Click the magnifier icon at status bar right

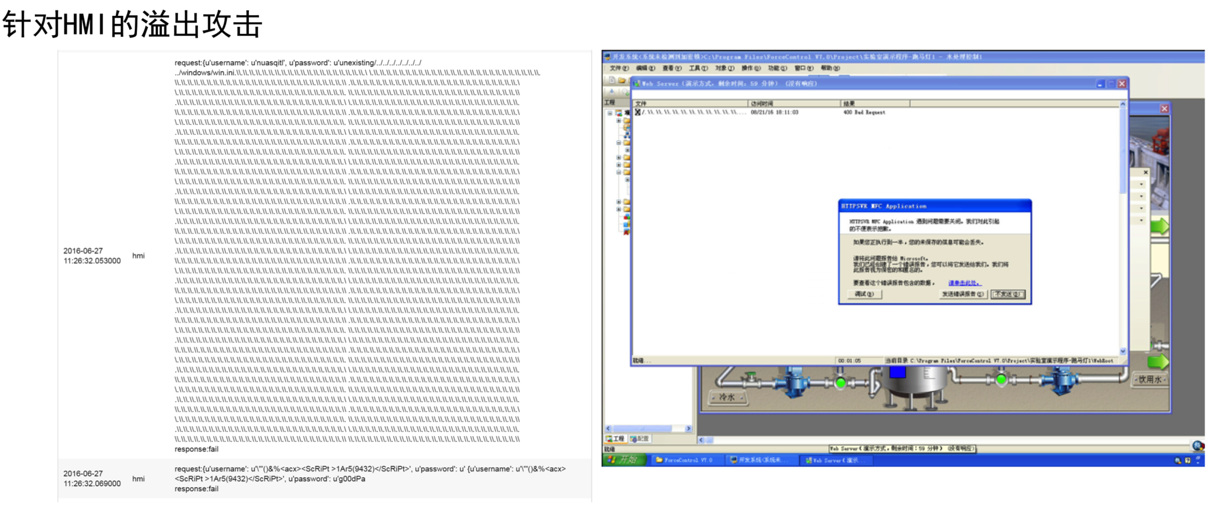tap(1198, 446)
